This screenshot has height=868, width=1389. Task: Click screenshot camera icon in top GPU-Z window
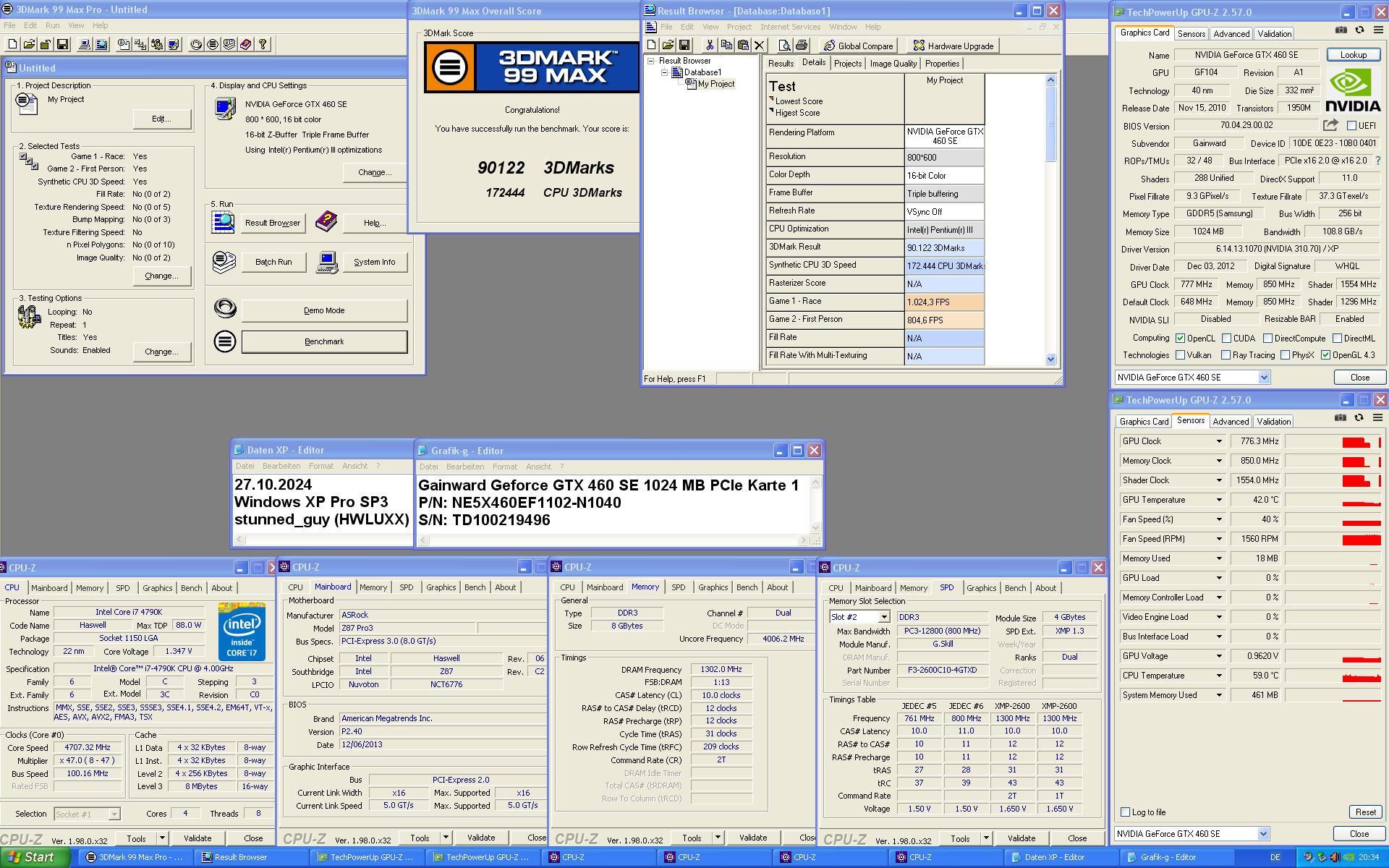tap(1341, 30)
